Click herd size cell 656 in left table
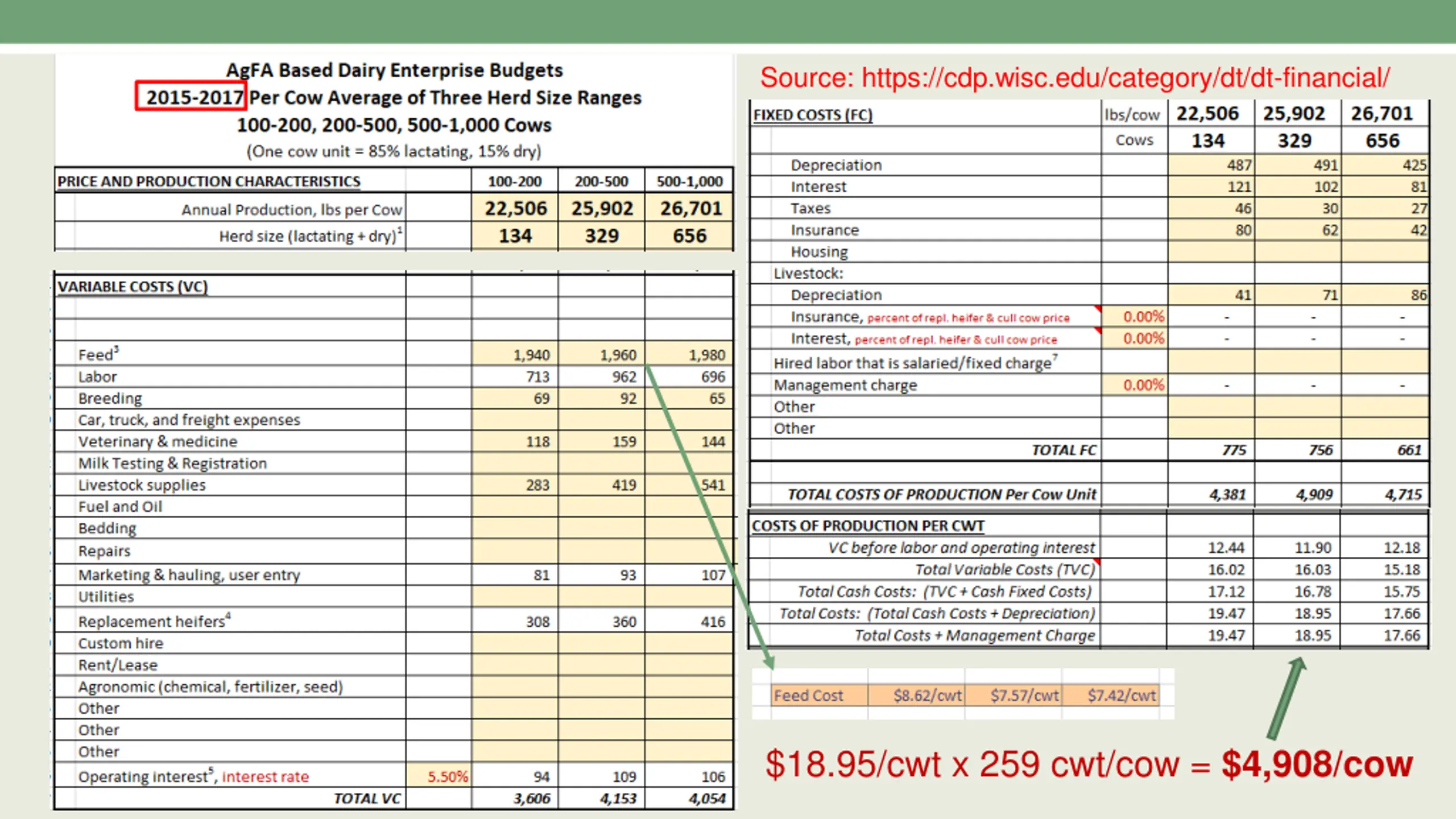 (689, 235)
